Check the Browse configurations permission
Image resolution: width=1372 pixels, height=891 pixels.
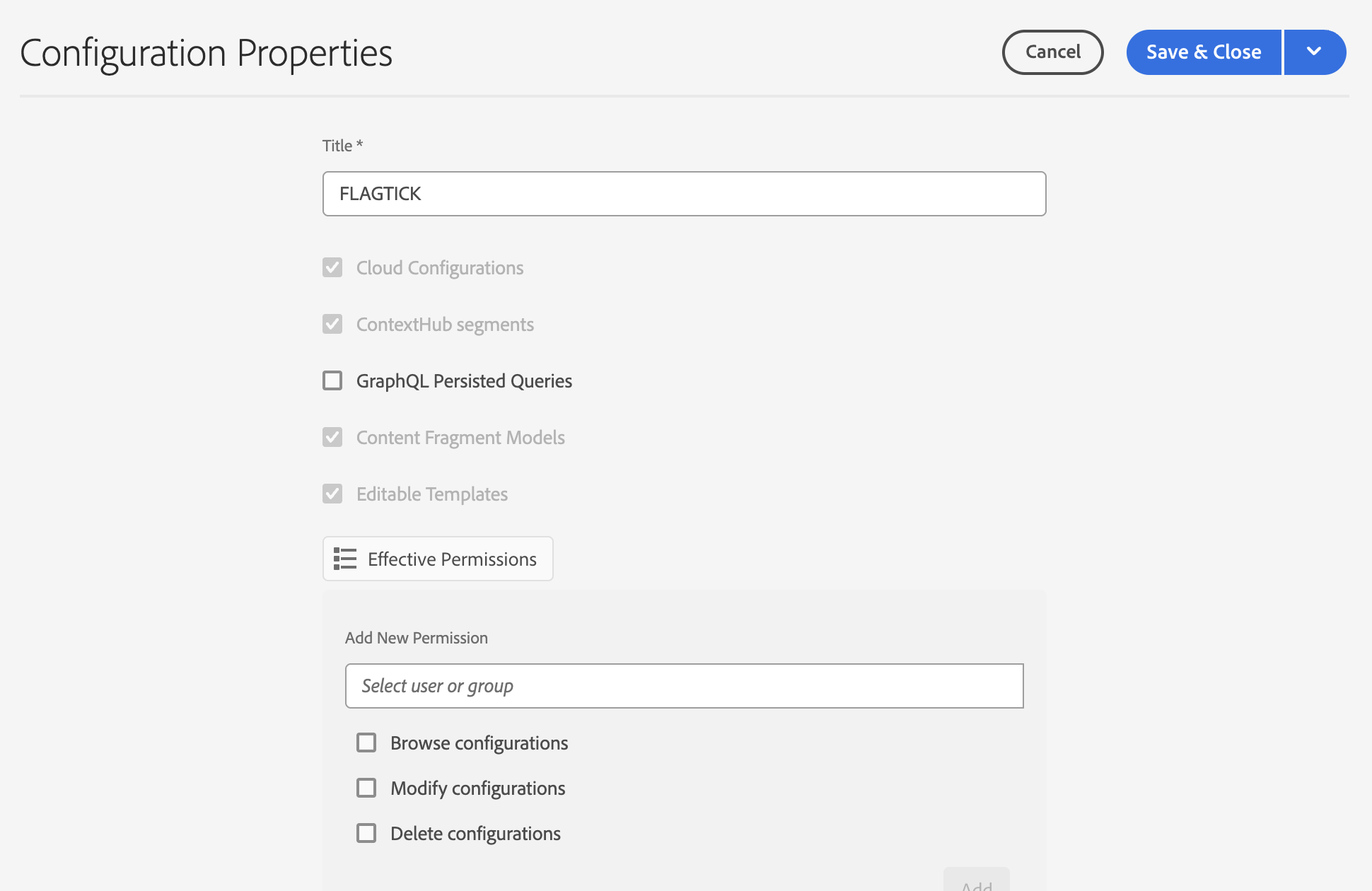[x=366, y=743]
